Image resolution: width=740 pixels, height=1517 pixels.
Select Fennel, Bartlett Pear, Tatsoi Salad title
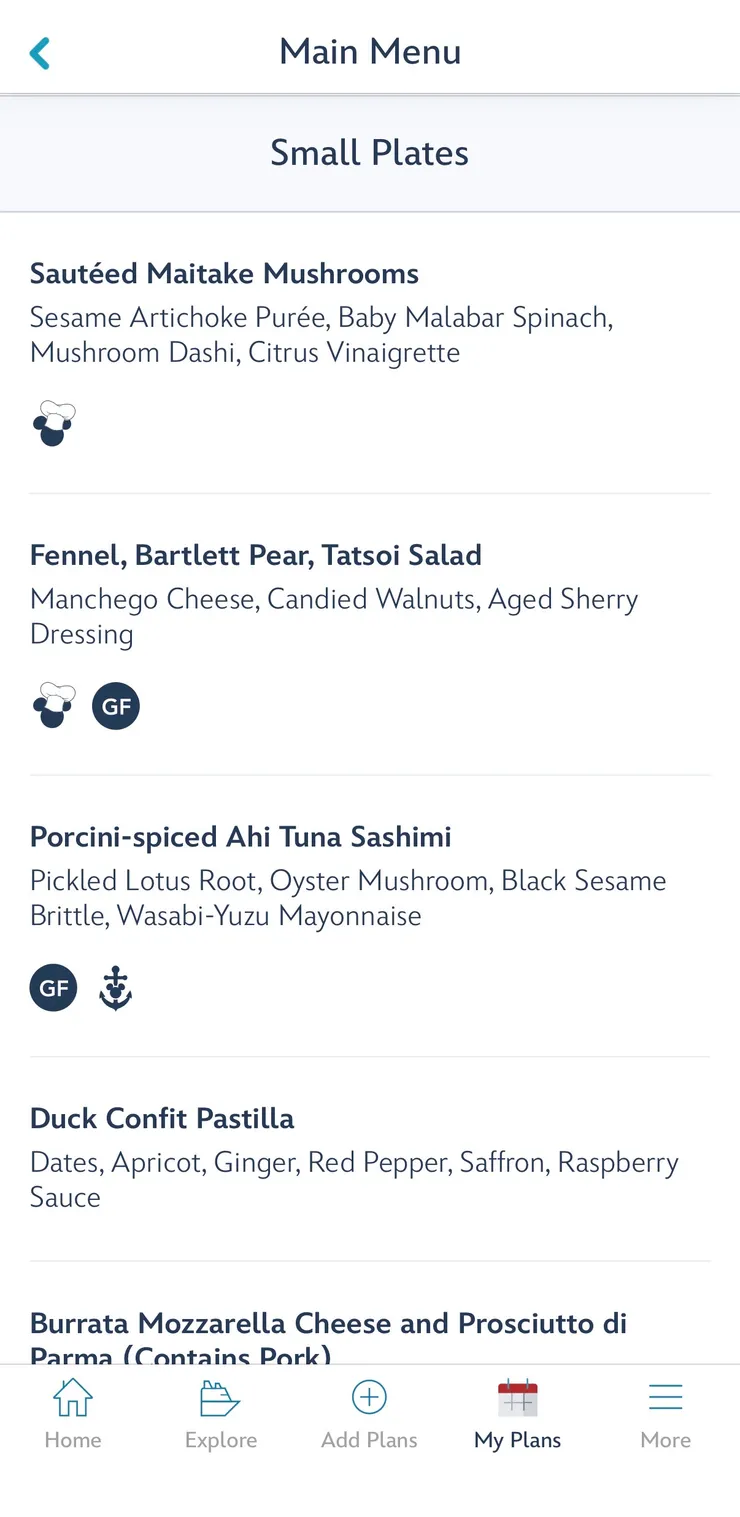[x=256, y=555]
